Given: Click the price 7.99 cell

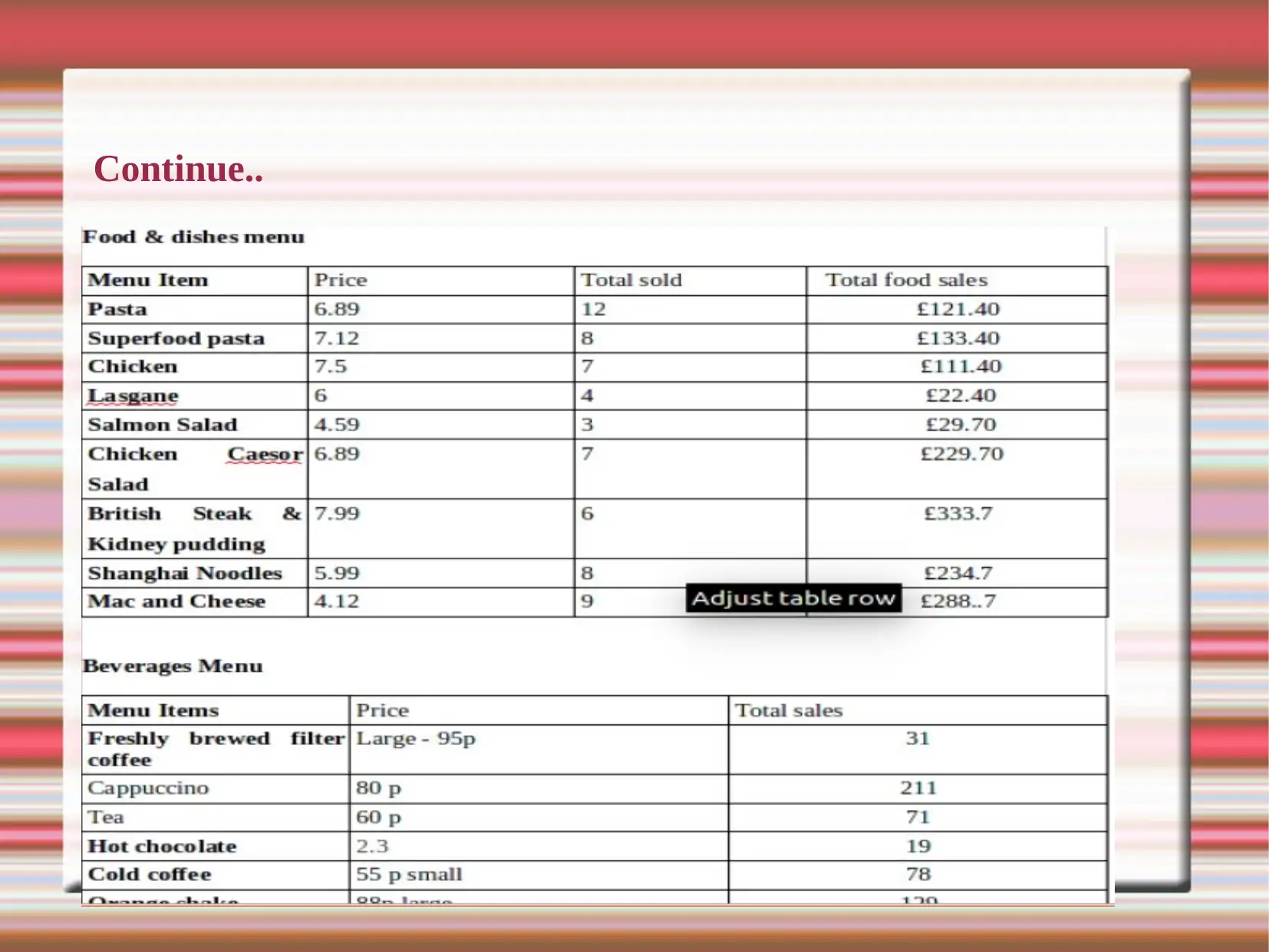Looking at the screenshot, I should pyautogui.click(x=441, y=529).
